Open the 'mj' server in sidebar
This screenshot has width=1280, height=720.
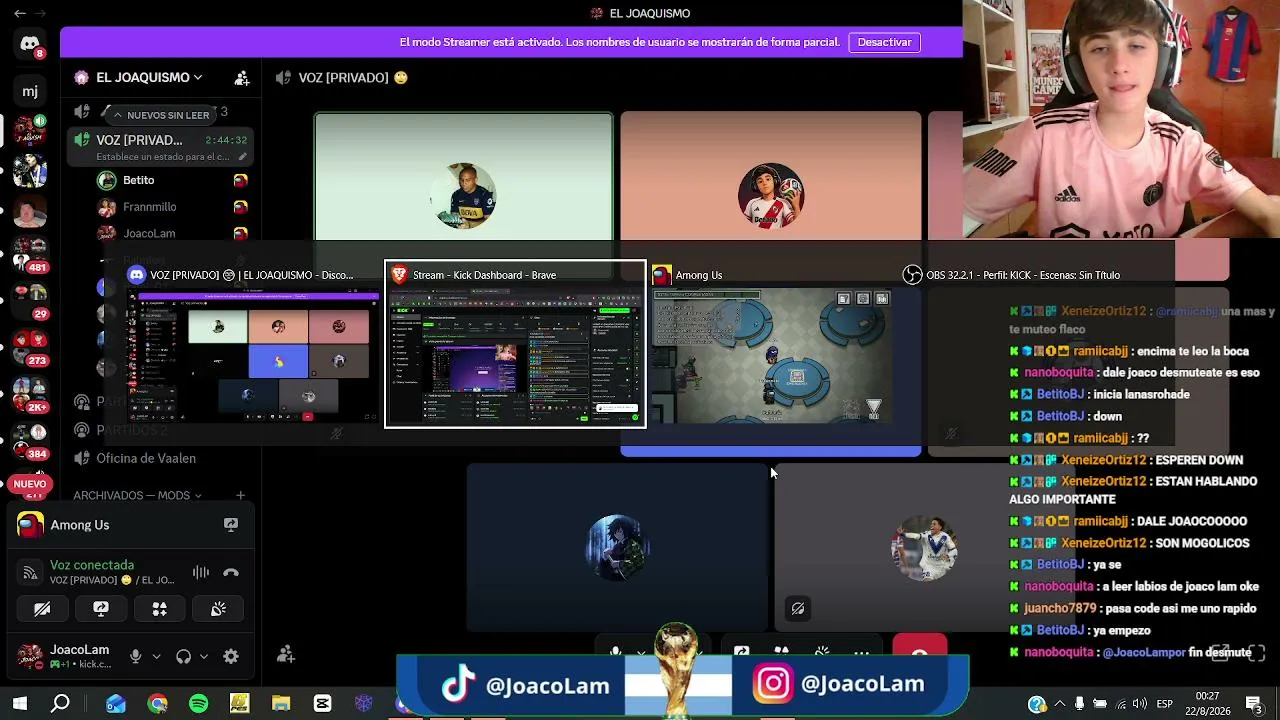30,91
